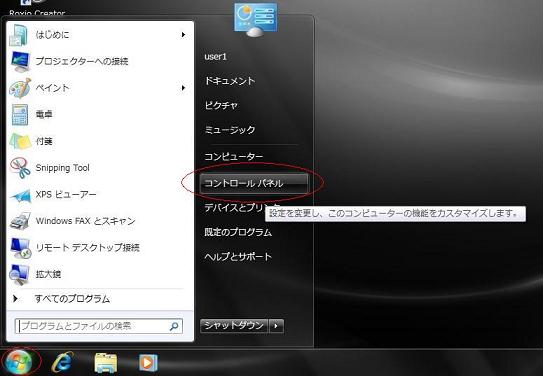Click the シャットダウン button
The width and height of the screenshot is (543, 376).
pyautogui.click(x=234, y=326)
